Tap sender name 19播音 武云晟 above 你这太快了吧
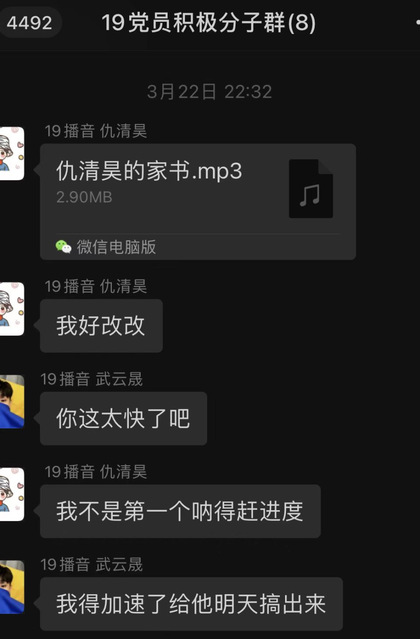Viewport: 420px width, 639px height. [92, 379]
